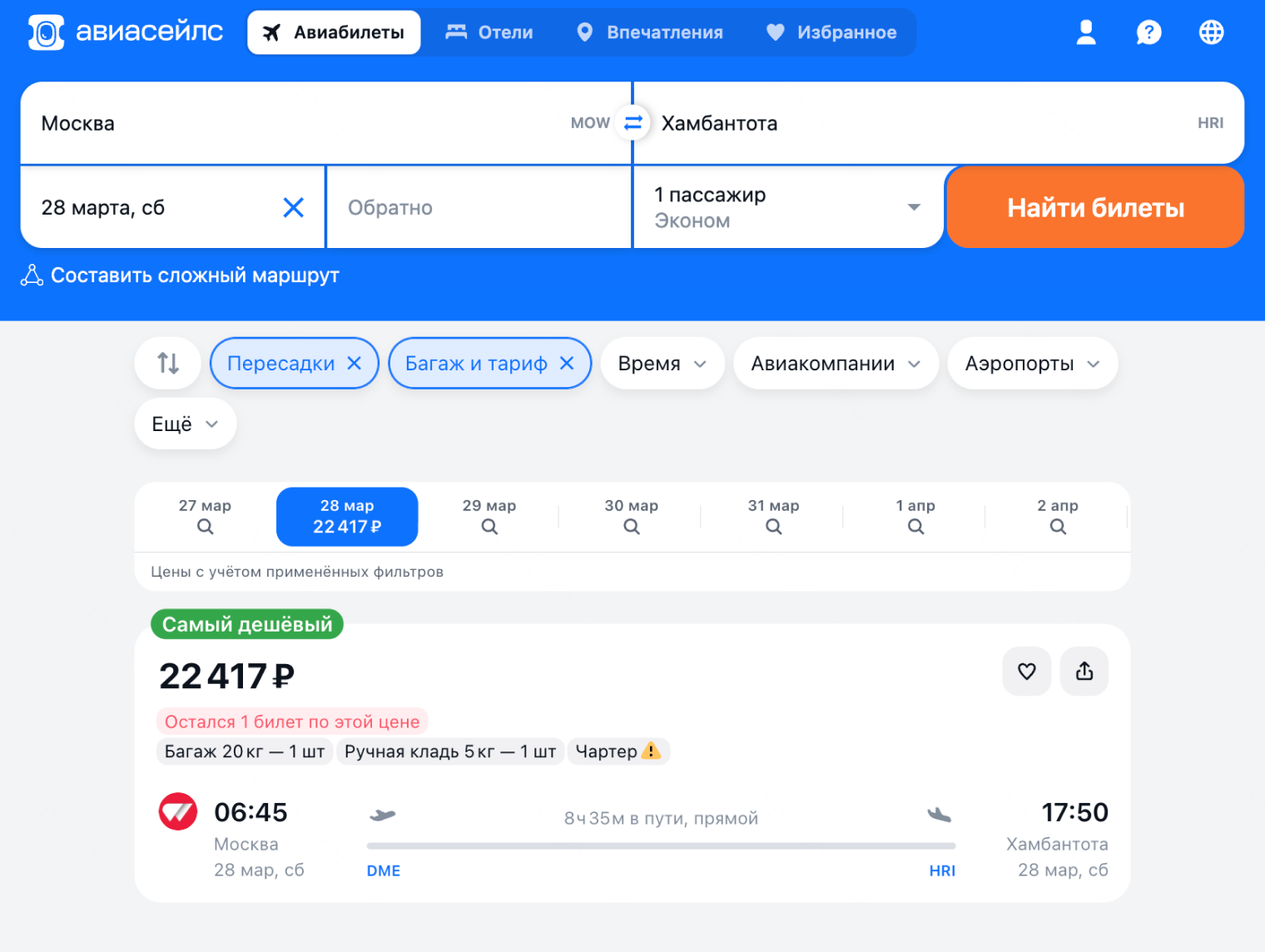This screenshot has width=1265, height=952.
Task: Expand the Ещё filters menu
Action: [x=185, y=423]
